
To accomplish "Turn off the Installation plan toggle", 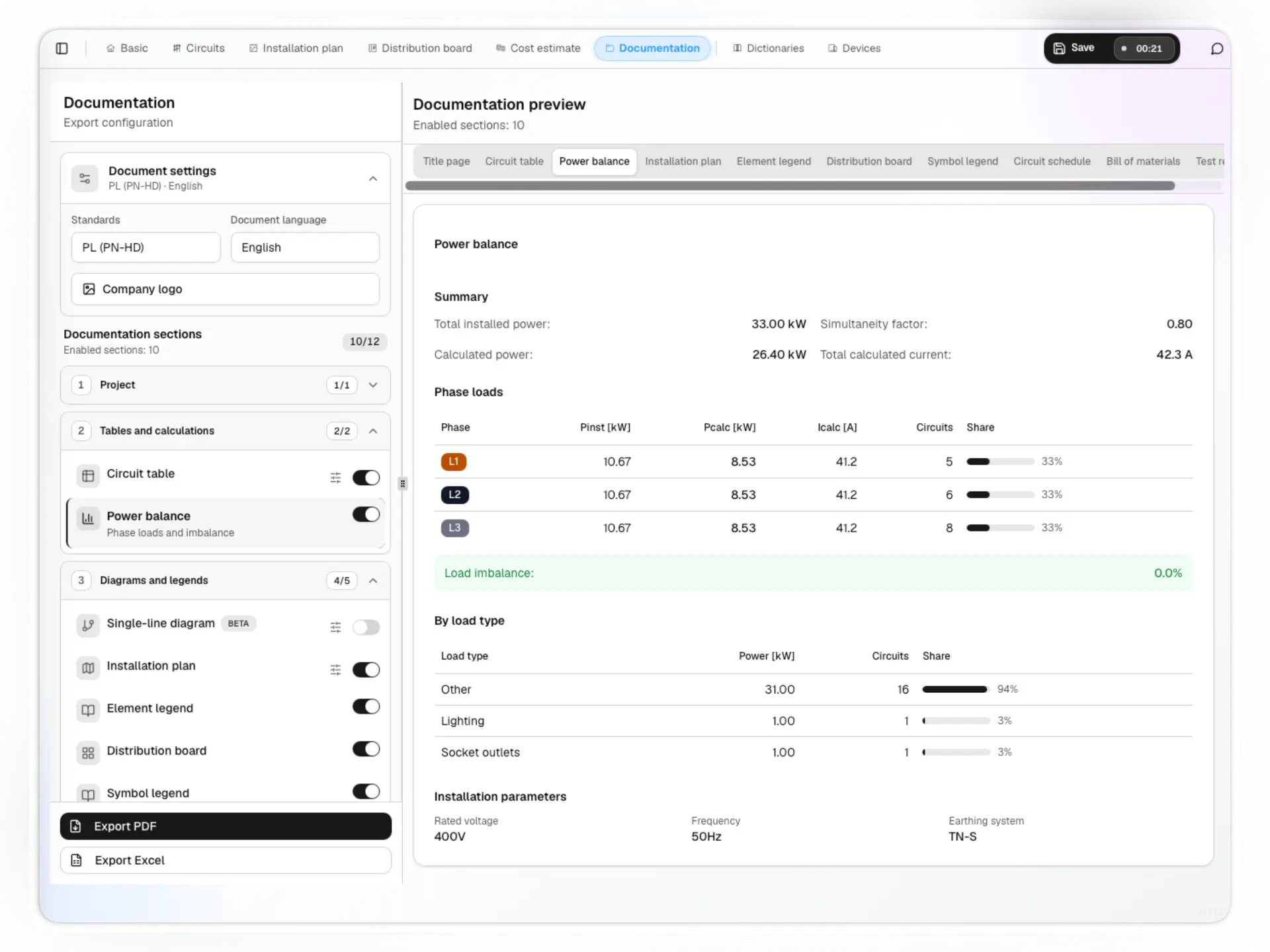I will (x=366, y=670).
